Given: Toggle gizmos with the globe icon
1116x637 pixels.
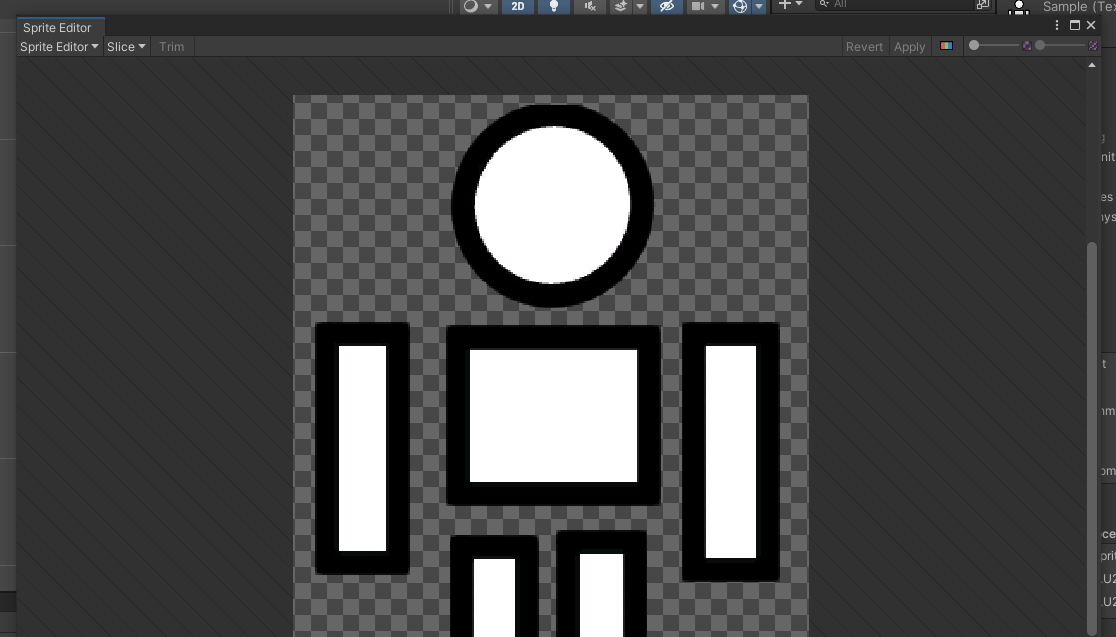Looking at the screenshot, I should pyautogui.click(x=739, y=6).
